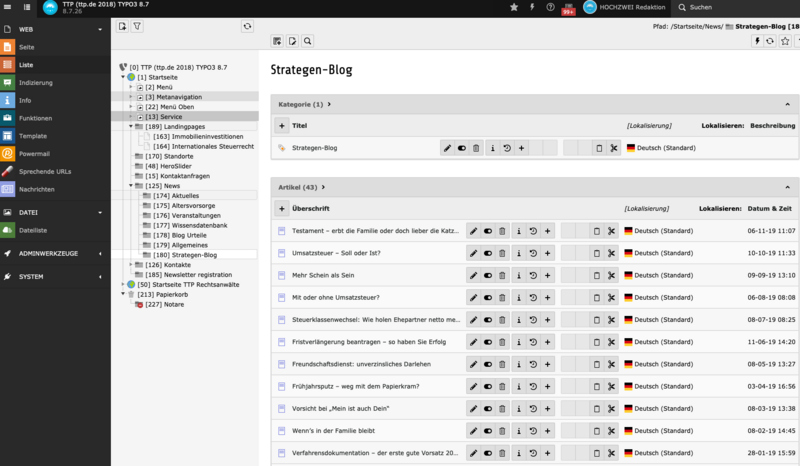Open the Template module
This screenshot has width=800, height=466.
click(34, 136)
